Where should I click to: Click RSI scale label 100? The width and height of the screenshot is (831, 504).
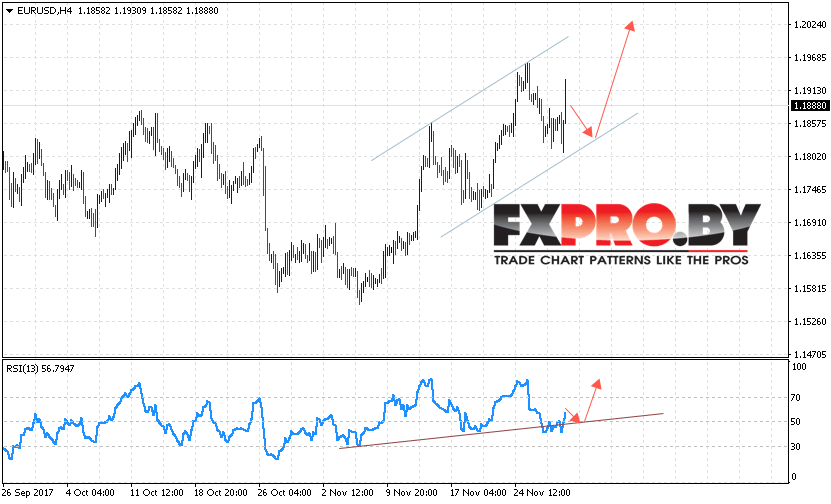[x=799, y=367]
